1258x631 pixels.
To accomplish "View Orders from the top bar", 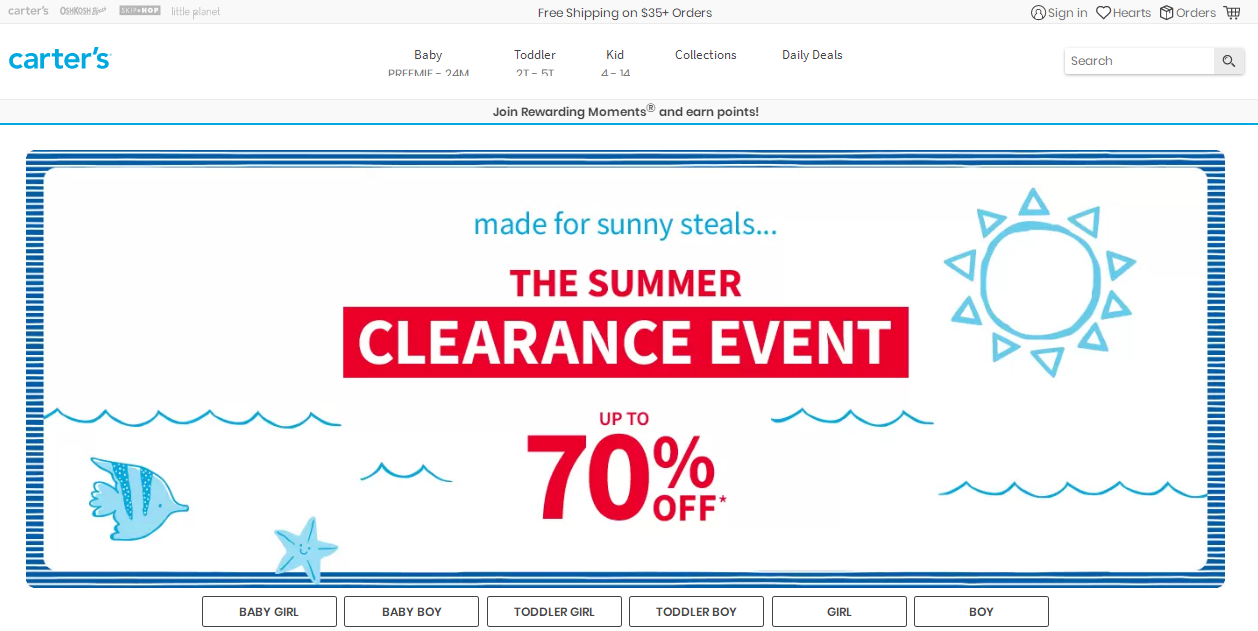I will pyautogui.click(x=1187, y=13).
